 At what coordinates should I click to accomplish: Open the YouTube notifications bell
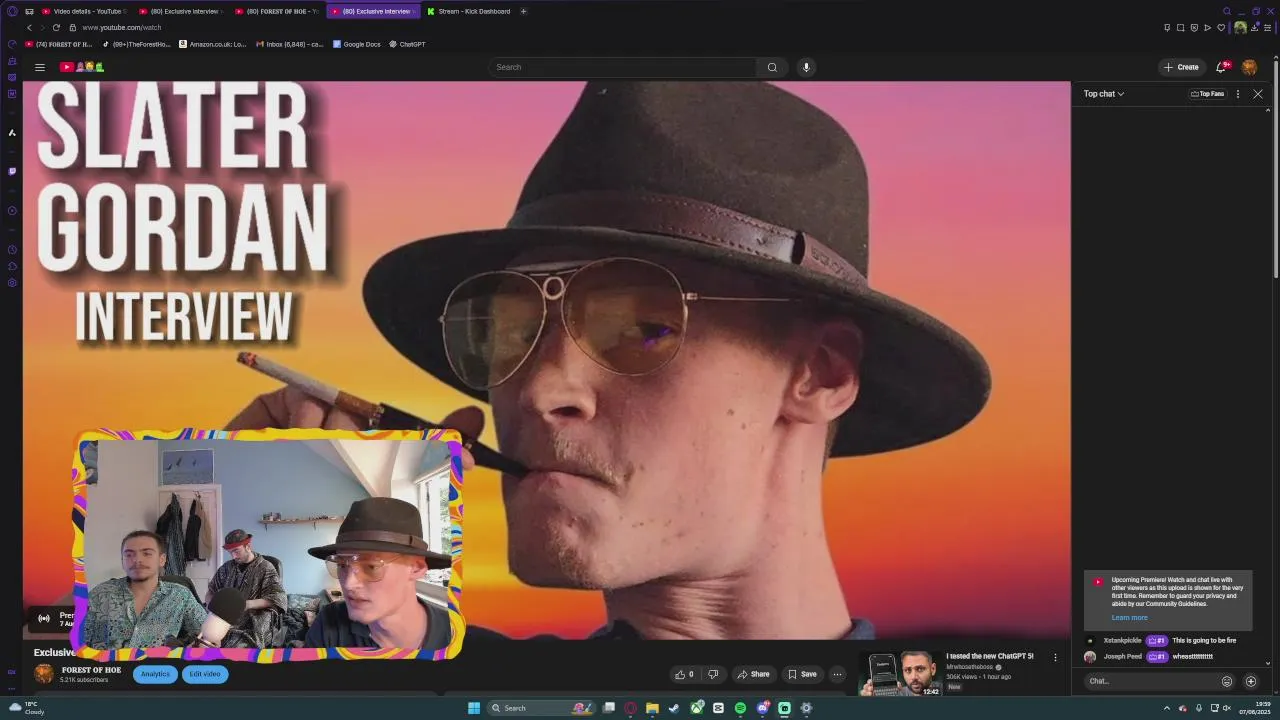(1222, 67)
